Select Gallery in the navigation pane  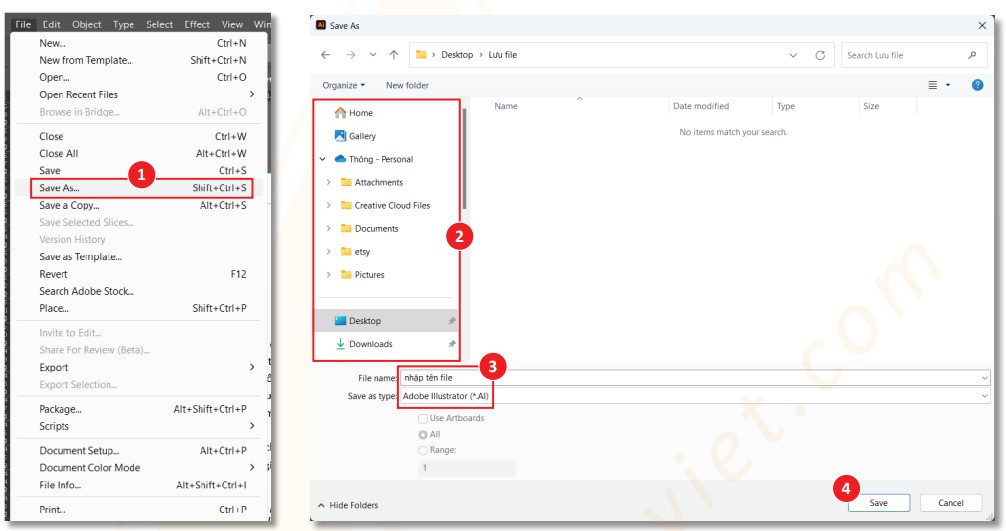[355, 136]
